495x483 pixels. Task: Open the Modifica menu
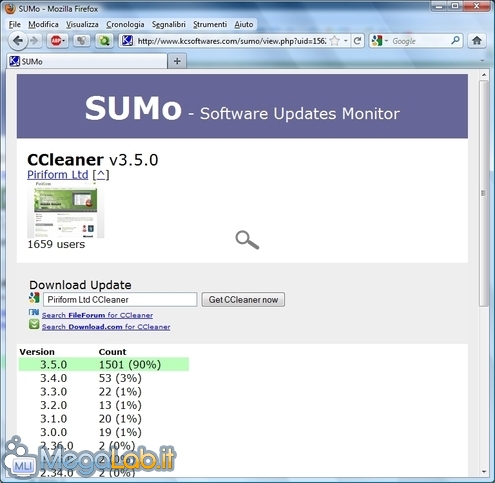[43, 24]
